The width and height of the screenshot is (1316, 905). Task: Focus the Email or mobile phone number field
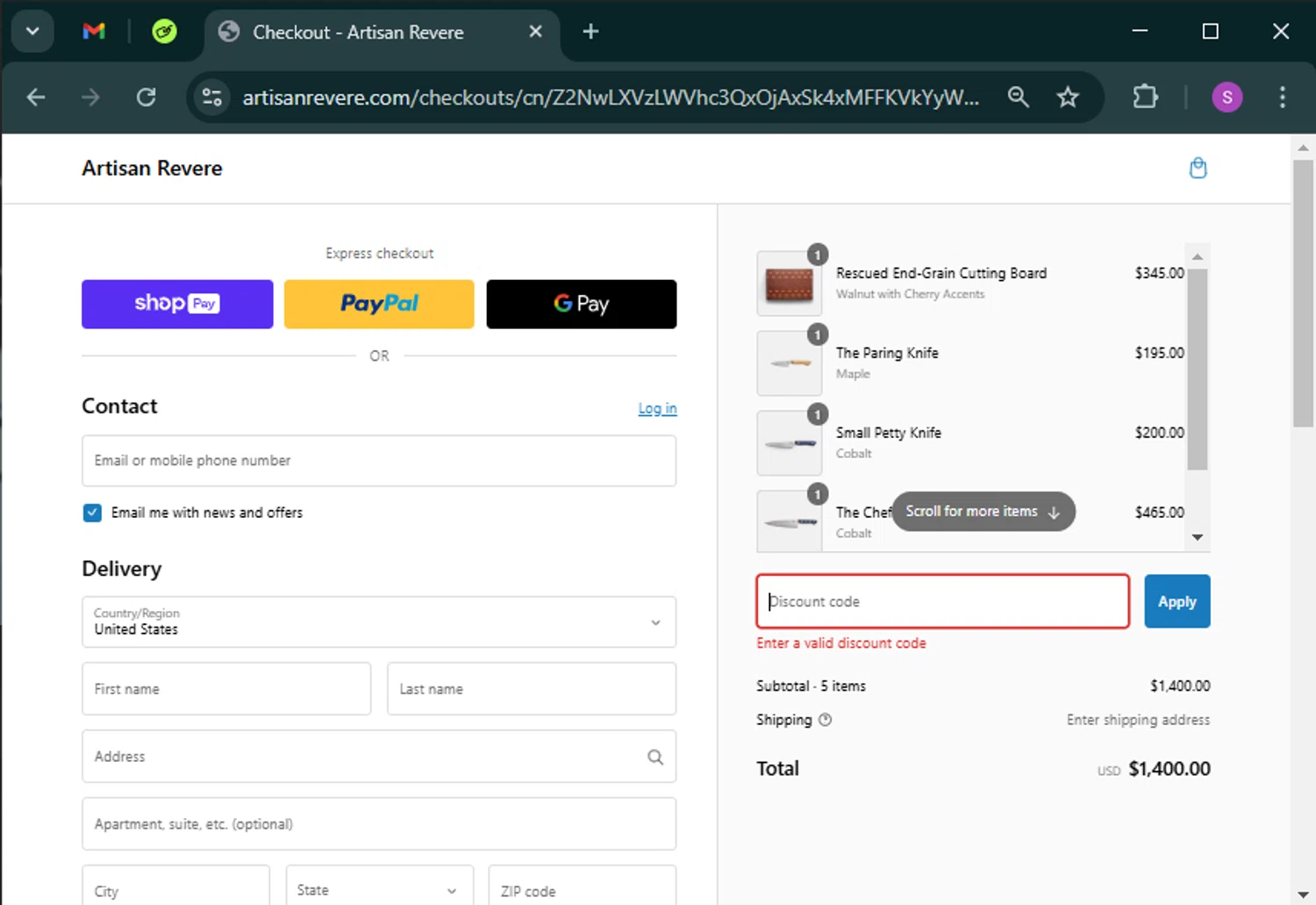pyautogui.click(x=379, y=461)
